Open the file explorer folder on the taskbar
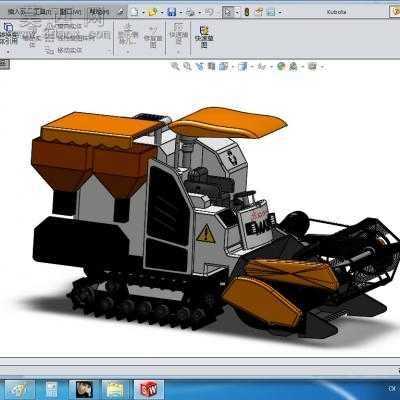The height and width of the screenshot is (400, 400). pyautogui.click(x=116, y=389)
